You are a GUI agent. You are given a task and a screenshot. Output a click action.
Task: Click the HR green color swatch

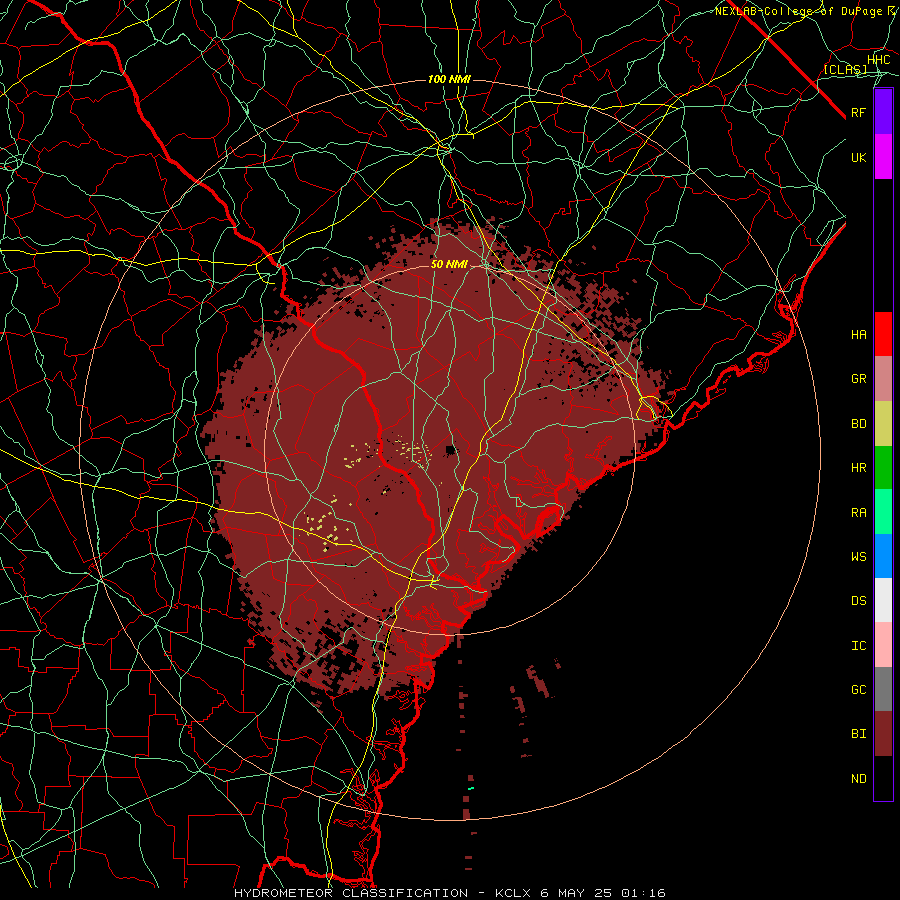(883, 467)
